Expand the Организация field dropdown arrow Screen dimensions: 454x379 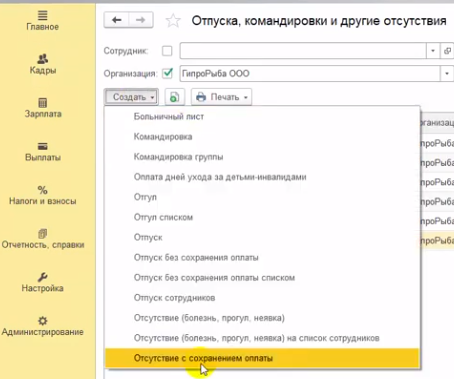point(447,74)
